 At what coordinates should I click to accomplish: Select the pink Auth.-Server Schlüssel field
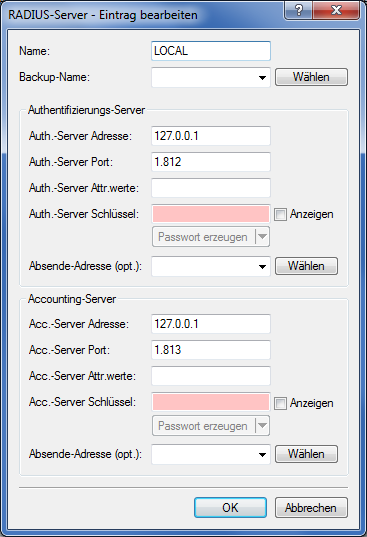[x=211, y=214]
